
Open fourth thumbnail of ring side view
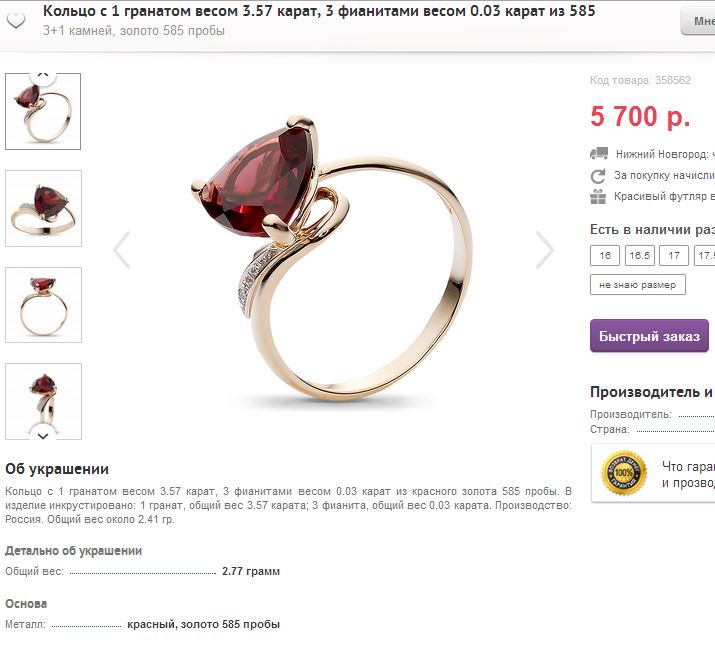(x=43, y=401)
